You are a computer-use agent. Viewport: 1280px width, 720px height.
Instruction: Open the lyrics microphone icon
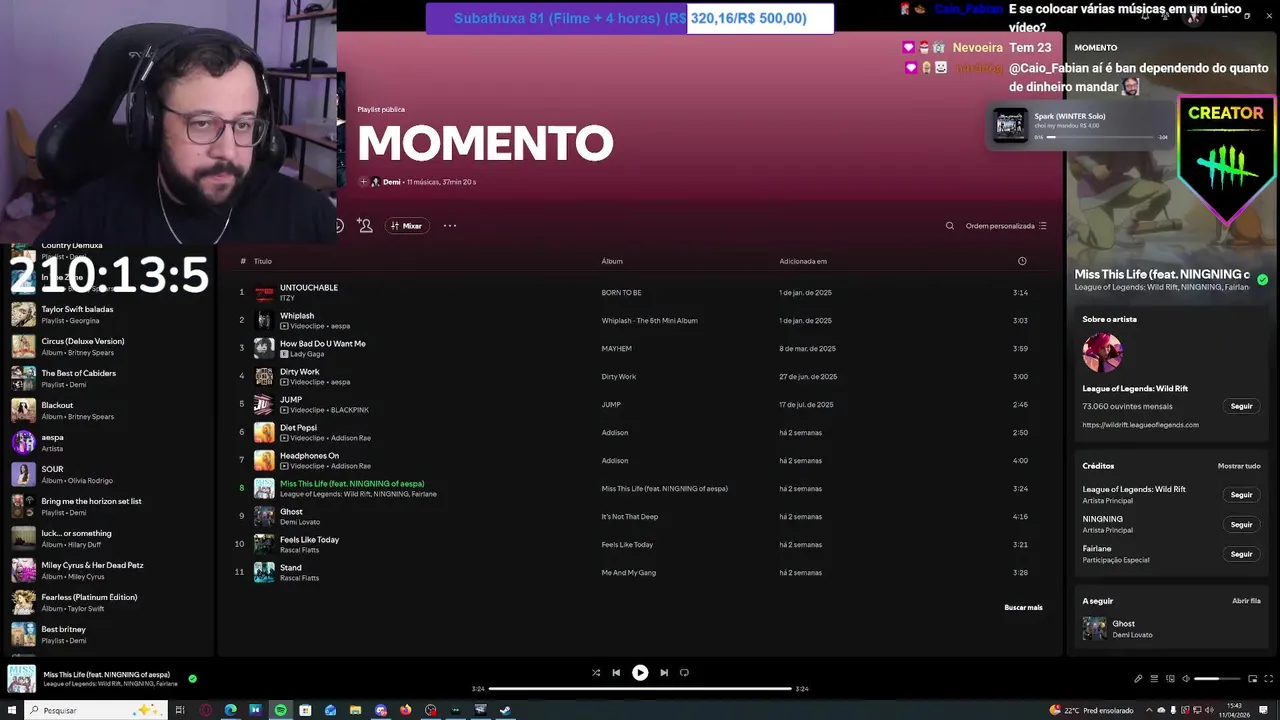tap(1138, 679)
